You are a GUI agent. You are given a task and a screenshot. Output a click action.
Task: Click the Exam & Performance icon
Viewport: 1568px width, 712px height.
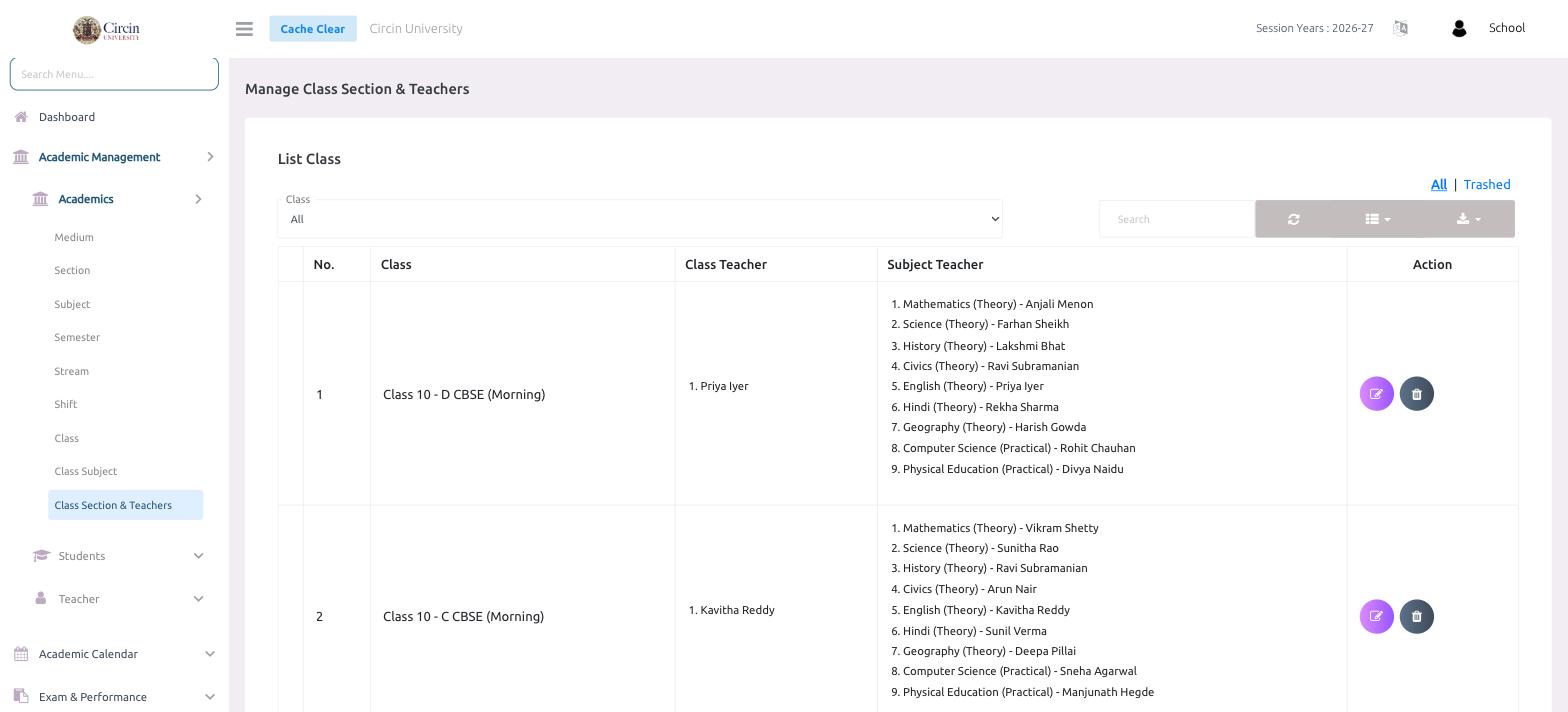pyautogui.click(x=21, y=697)
